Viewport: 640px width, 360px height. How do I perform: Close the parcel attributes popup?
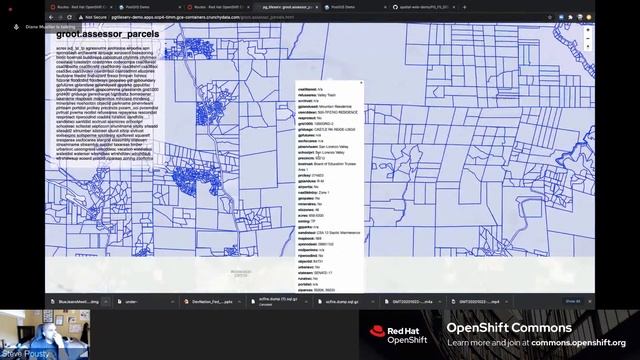tap(361, 83)
